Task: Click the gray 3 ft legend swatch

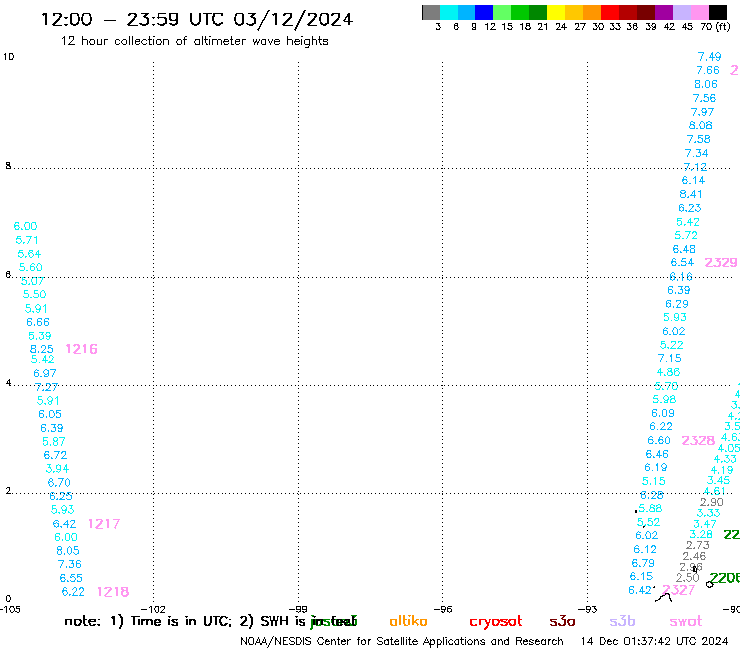Action: 431,12
